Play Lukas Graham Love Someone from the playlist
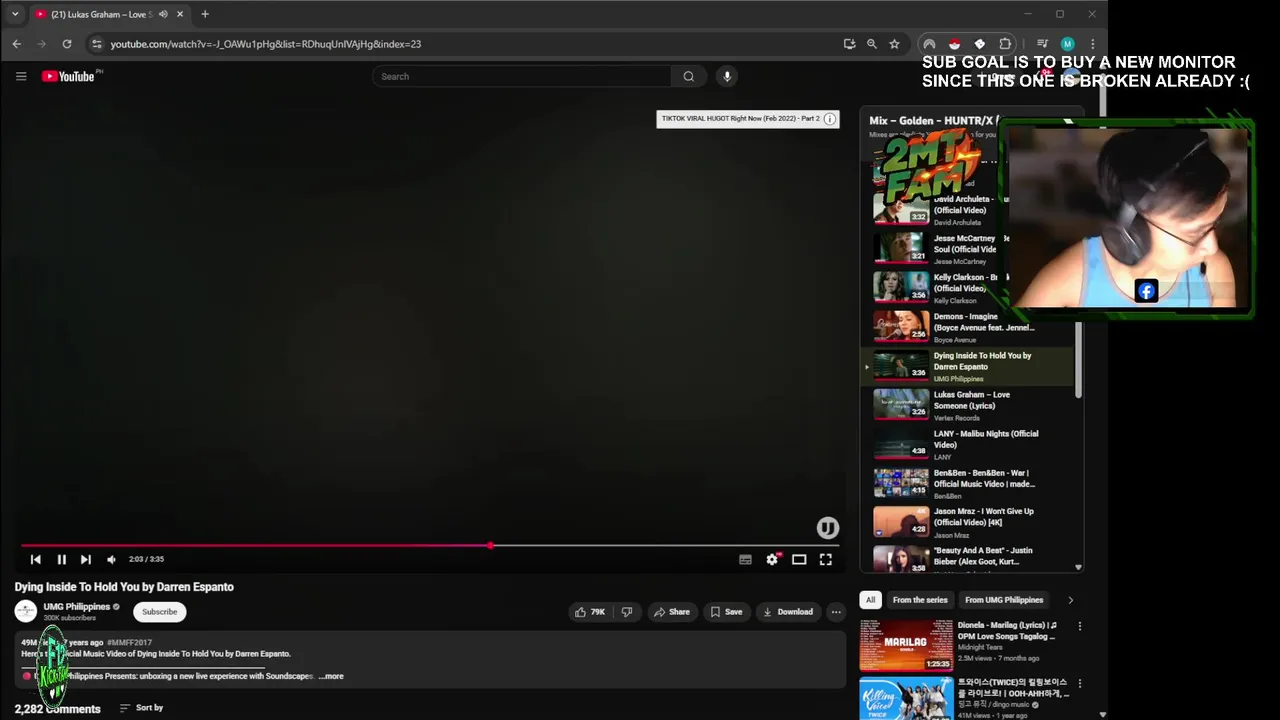This screenshot has width=1280, height=720. pyautogui.click(x=967, y=405)
